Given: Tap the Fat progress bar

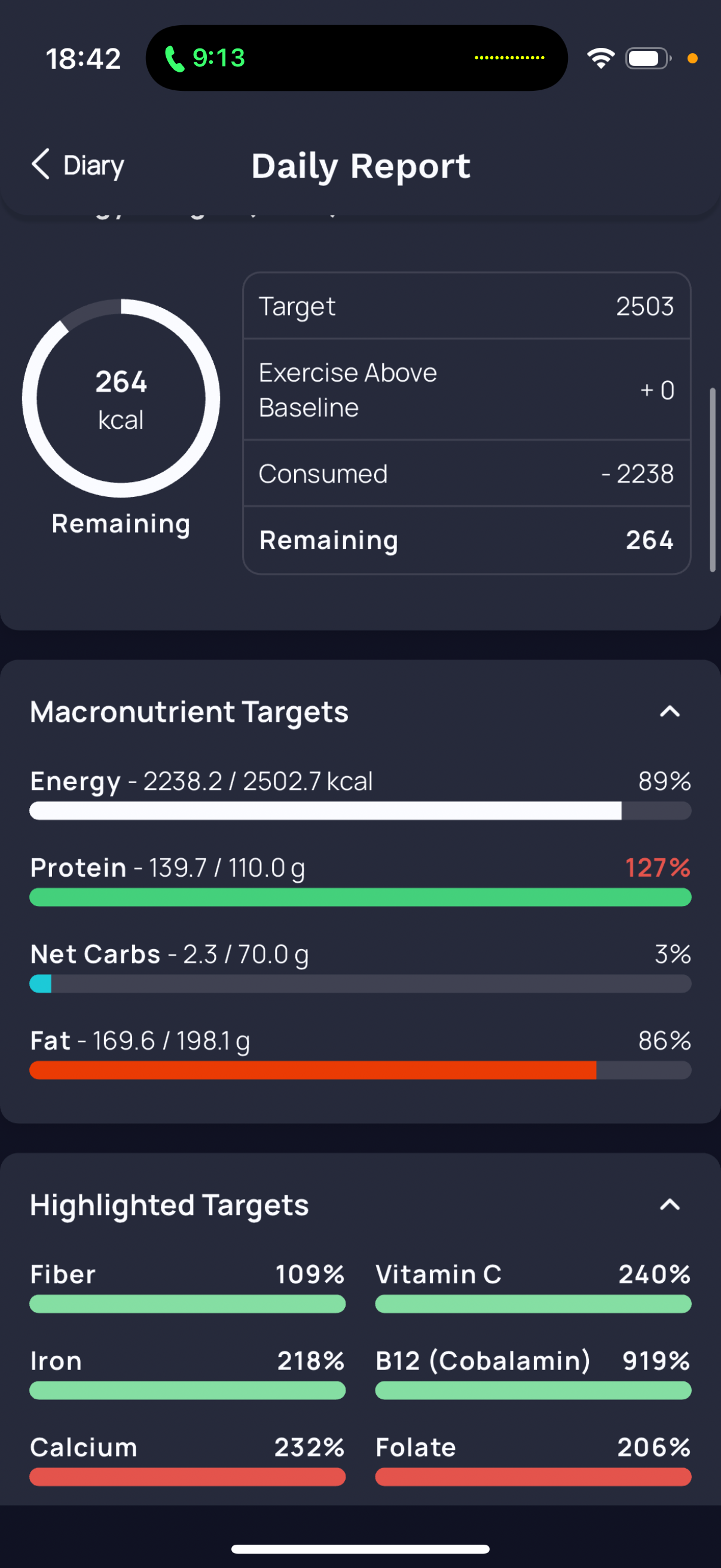Looking at the screenshot, I should click(x=360, y=1070).
